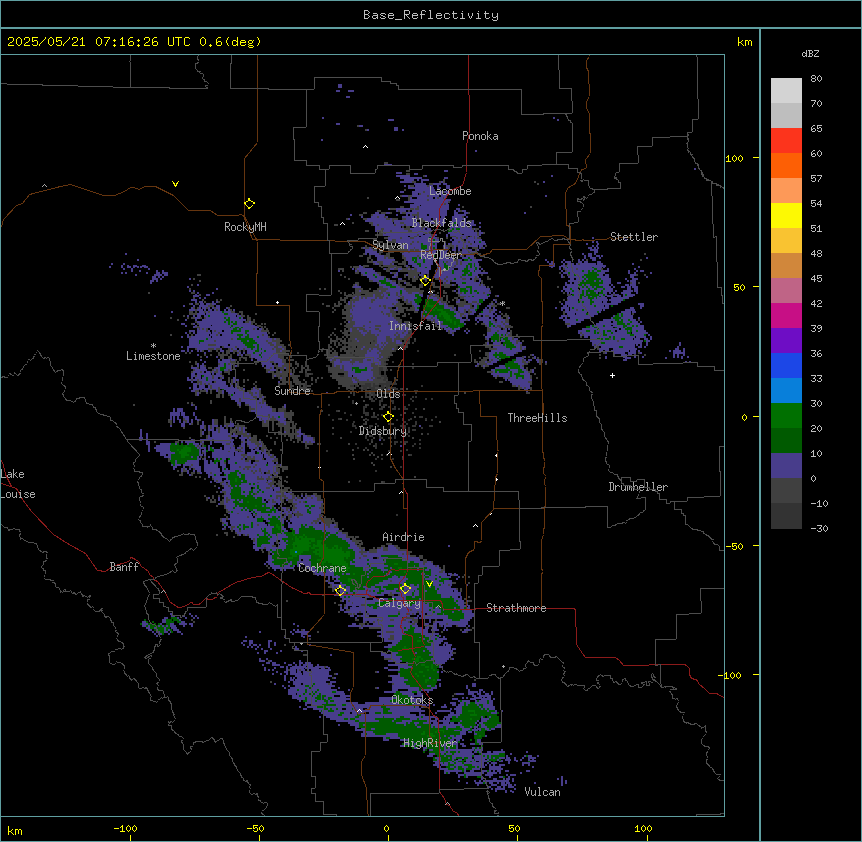Screen dimensions: 862x842
Task: Click the lightest grey swatch at top of legend
Action: pos(786,91)
